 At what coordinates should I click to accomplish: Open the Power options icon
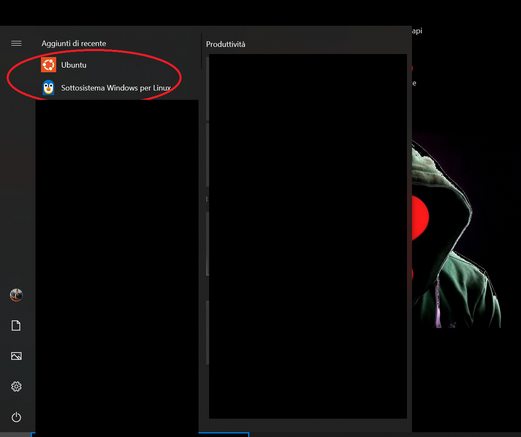pos(16,417)
